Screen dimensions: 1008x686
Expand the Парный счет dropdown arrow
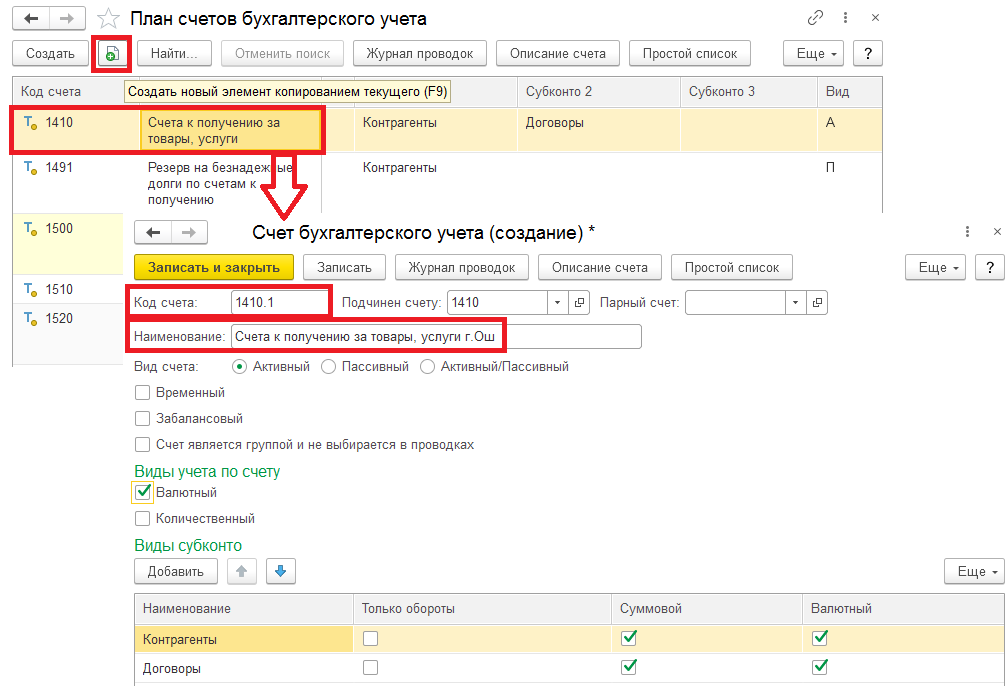click(795, 302)
